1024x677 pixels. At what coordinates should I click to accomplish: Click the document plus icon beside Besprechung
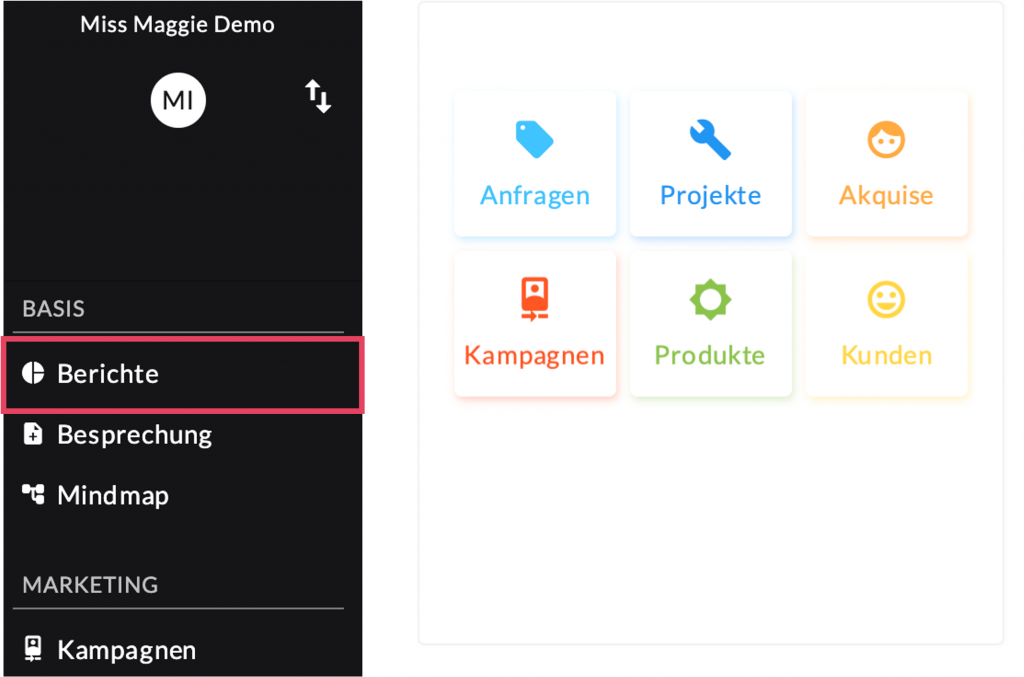pyautogui.click(x=33, y=435)
